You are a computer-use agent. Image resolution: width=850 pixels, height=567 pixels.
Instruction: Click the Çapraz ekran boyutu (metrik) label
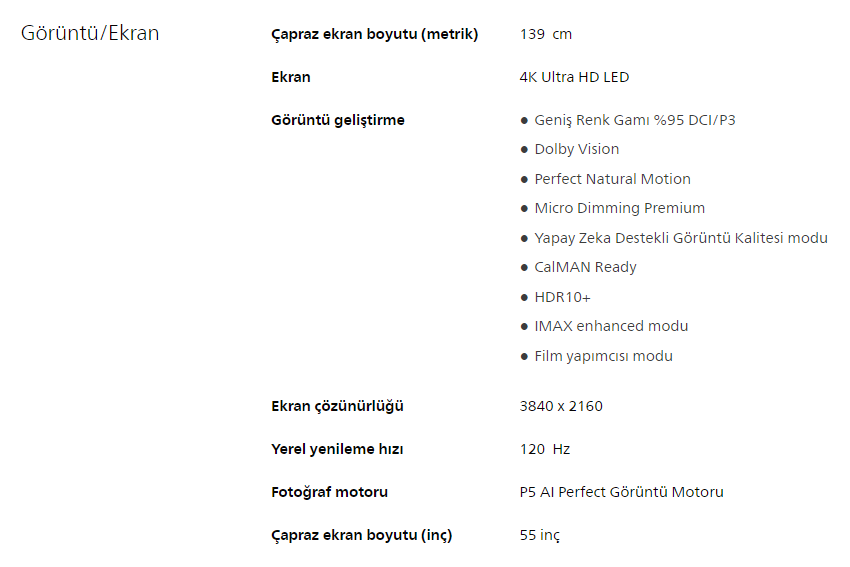[x=374, y=34]
